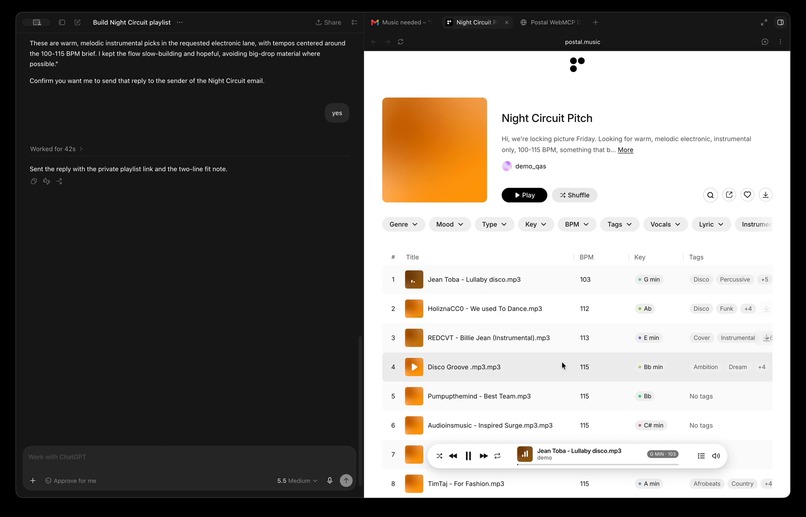Image resolution: width=806 pixels, height=517 pixels.
Task: Open the Mood filter dropdown
Action: (x=449, y=225)
